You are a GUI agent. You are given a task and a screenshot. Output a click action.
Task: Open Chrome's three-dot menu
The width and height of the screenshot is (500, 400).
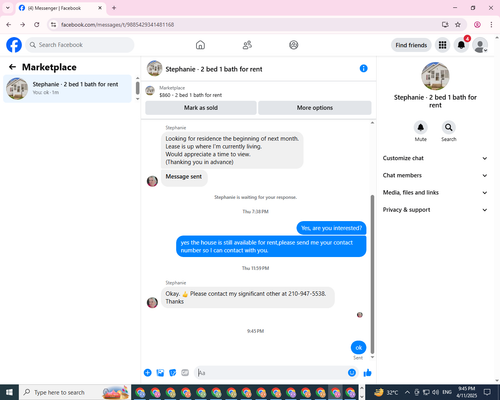point(491,25)
